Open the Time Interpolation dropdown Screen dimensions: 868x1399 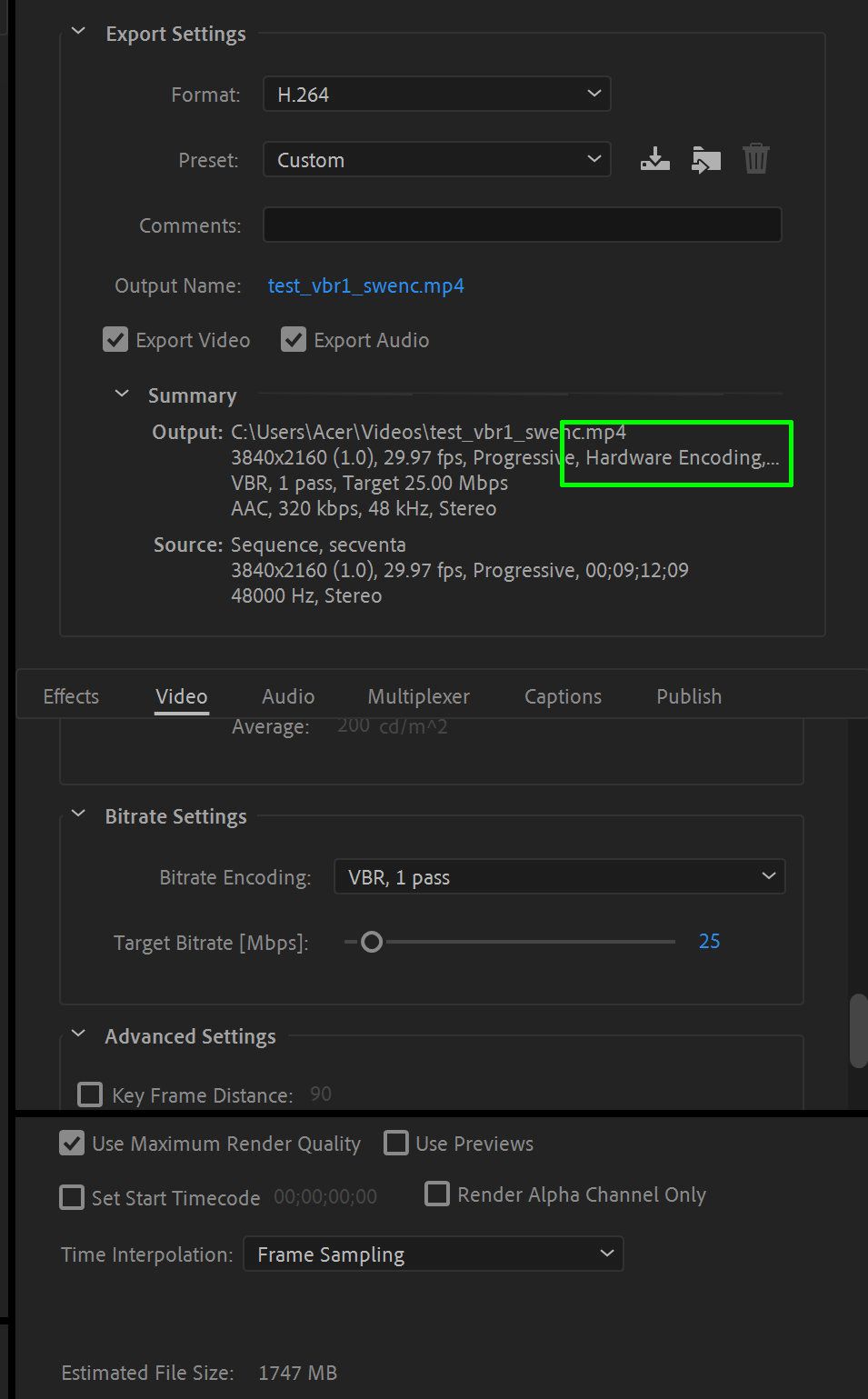point(433,1254)
